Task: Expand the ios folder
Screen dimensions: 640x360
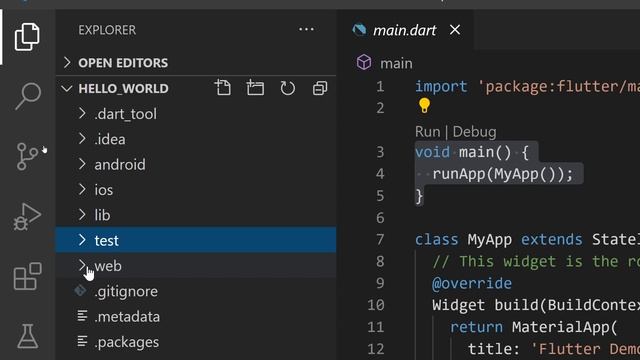Action: click(x=196, y=190)
